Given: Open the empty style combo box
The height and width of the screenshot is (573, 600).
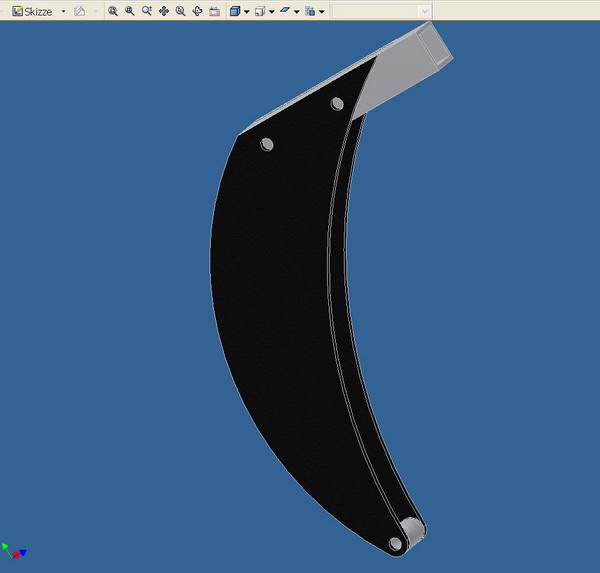Looking at the screenshot, I should pos(381,11).
